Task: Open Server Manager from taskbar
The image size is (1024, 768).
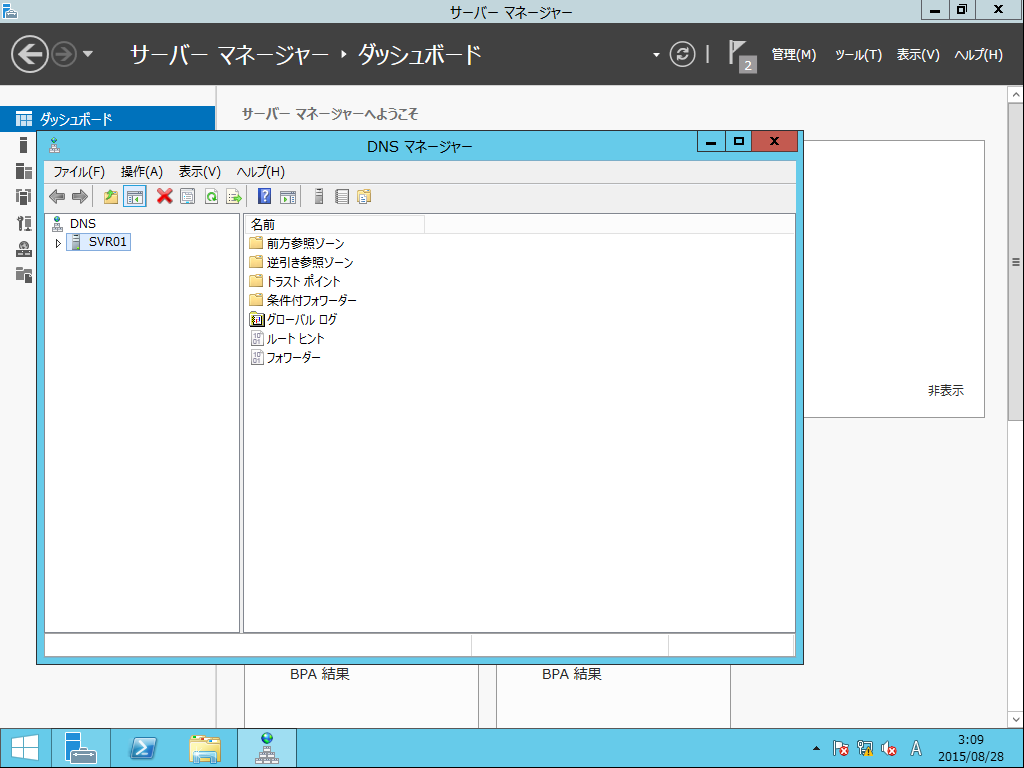Action: click(81, 748)
